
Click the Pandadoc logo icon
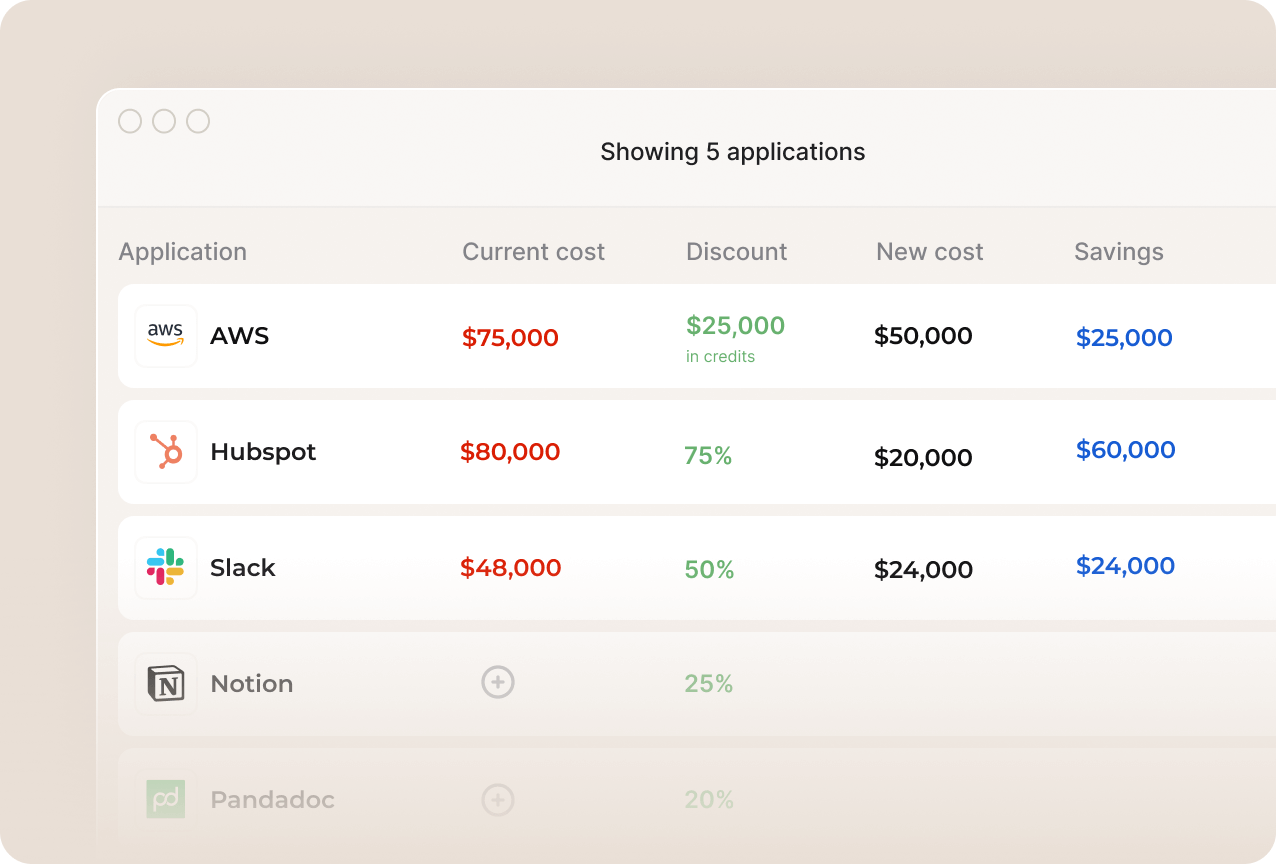pos(166,800)
